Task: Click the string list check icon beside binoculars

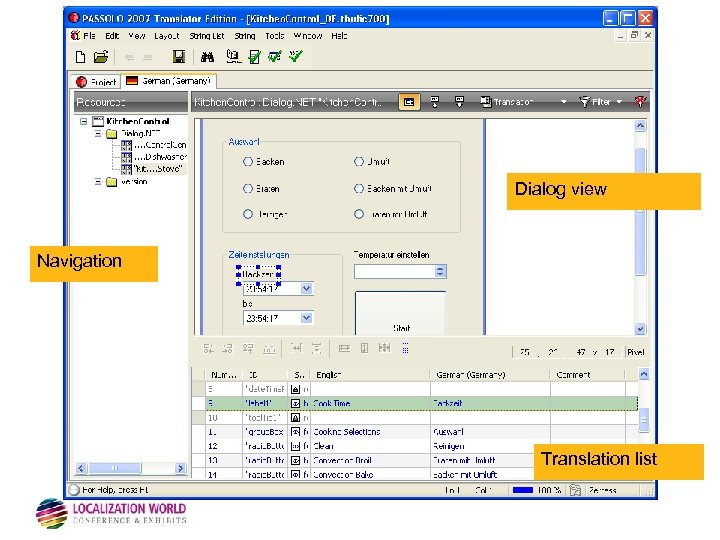Action: pos(234,57)
